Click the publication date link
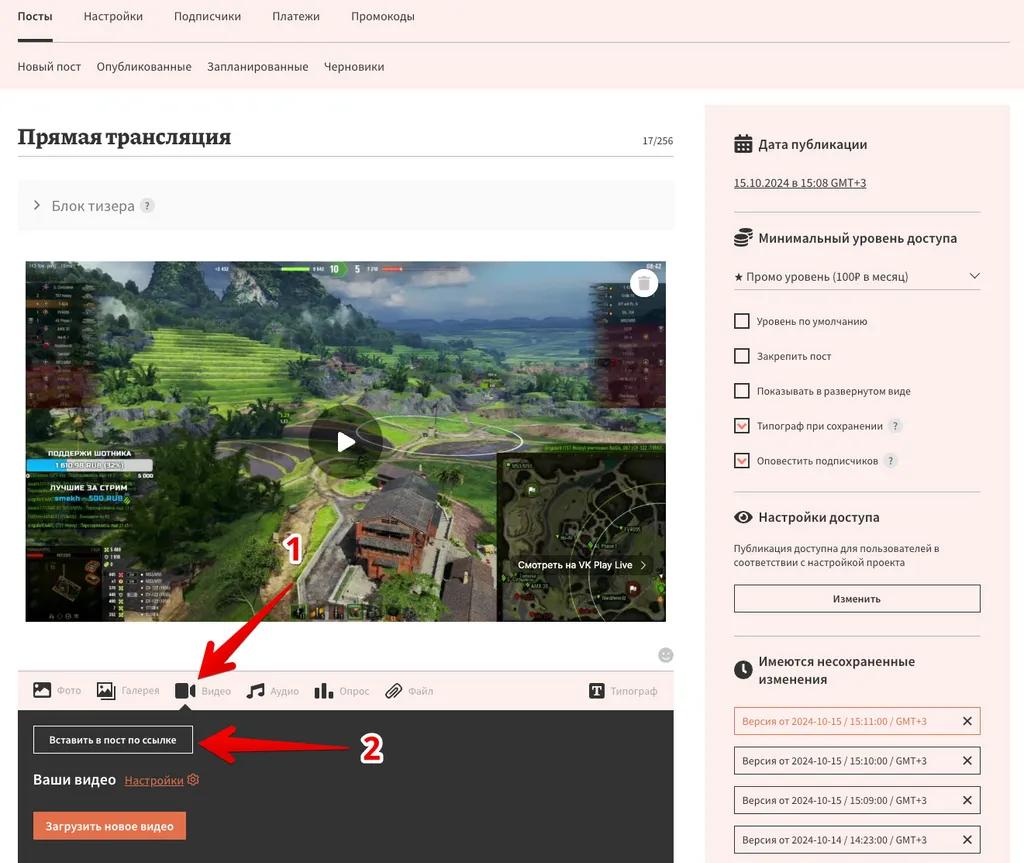 click(x=799, y=183)
